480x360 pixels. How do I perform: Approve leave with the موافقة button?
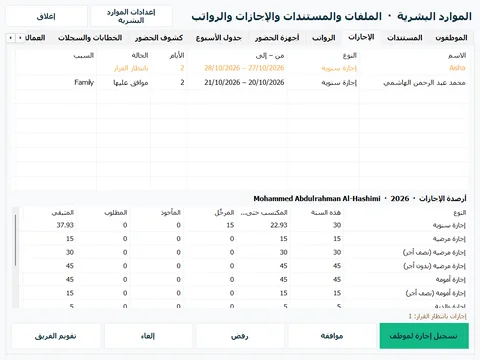(332, 336)
